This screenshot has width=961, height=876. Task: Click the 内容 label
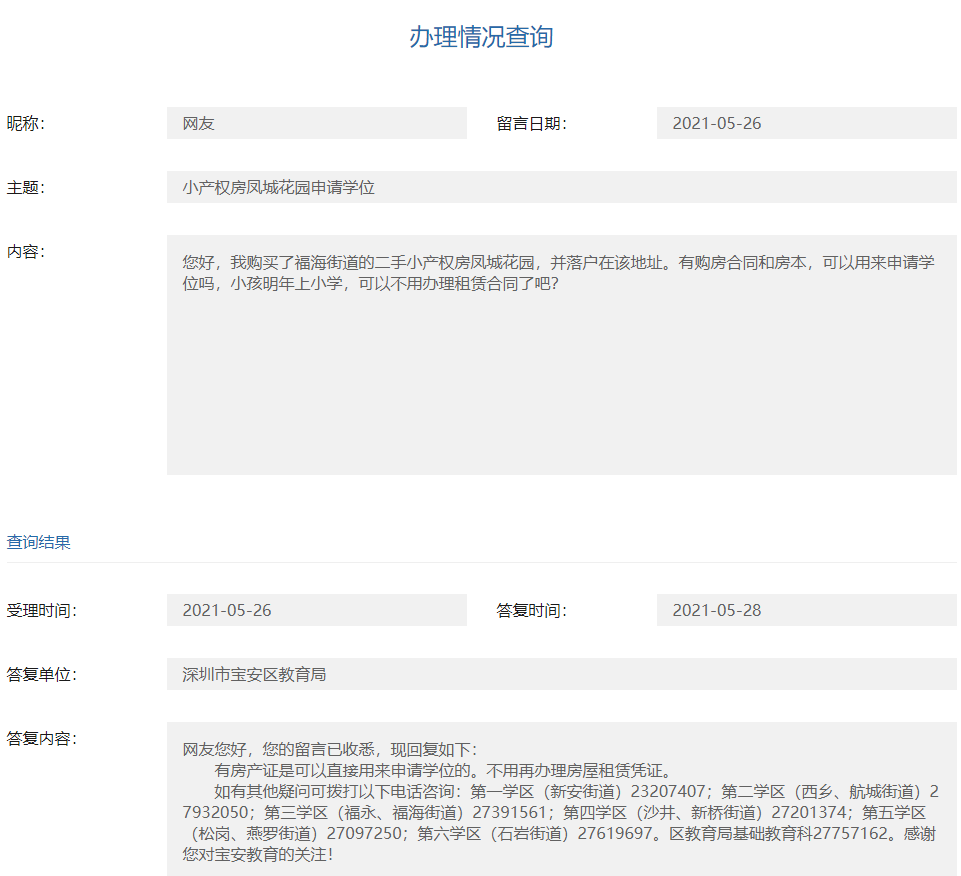26,251
